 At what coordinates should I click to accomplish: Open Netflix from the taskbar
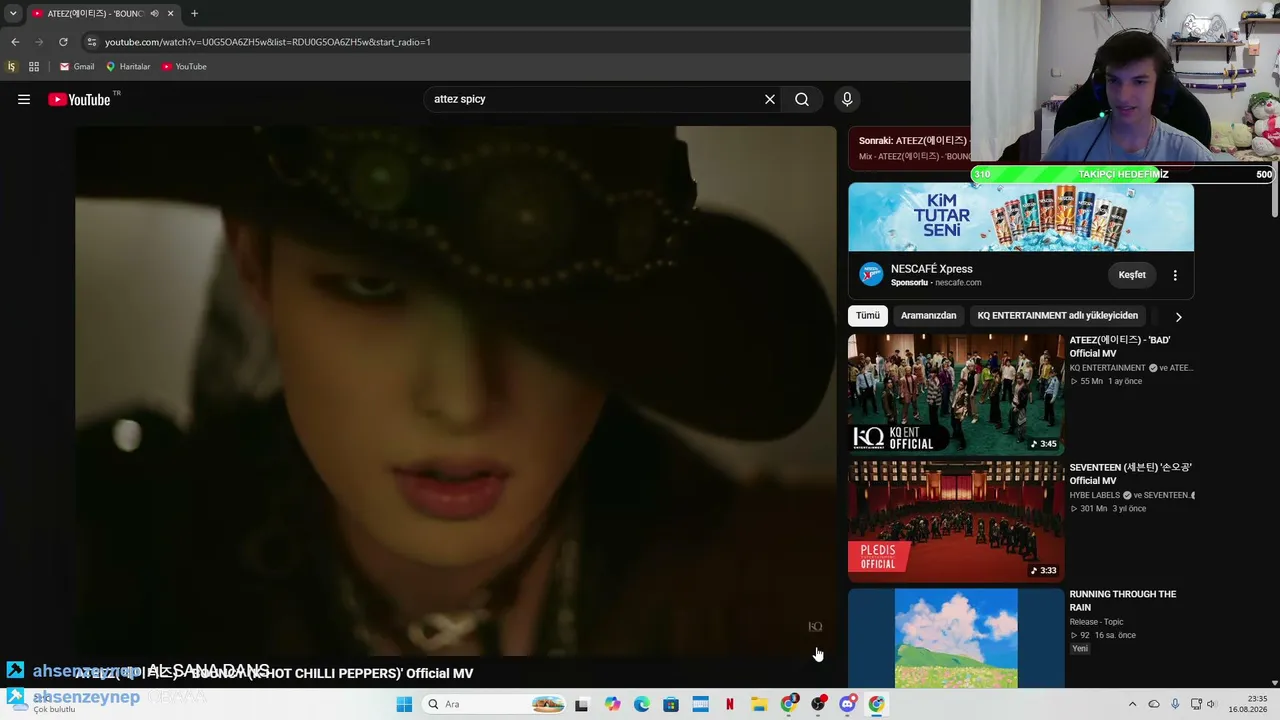[730, 704]
